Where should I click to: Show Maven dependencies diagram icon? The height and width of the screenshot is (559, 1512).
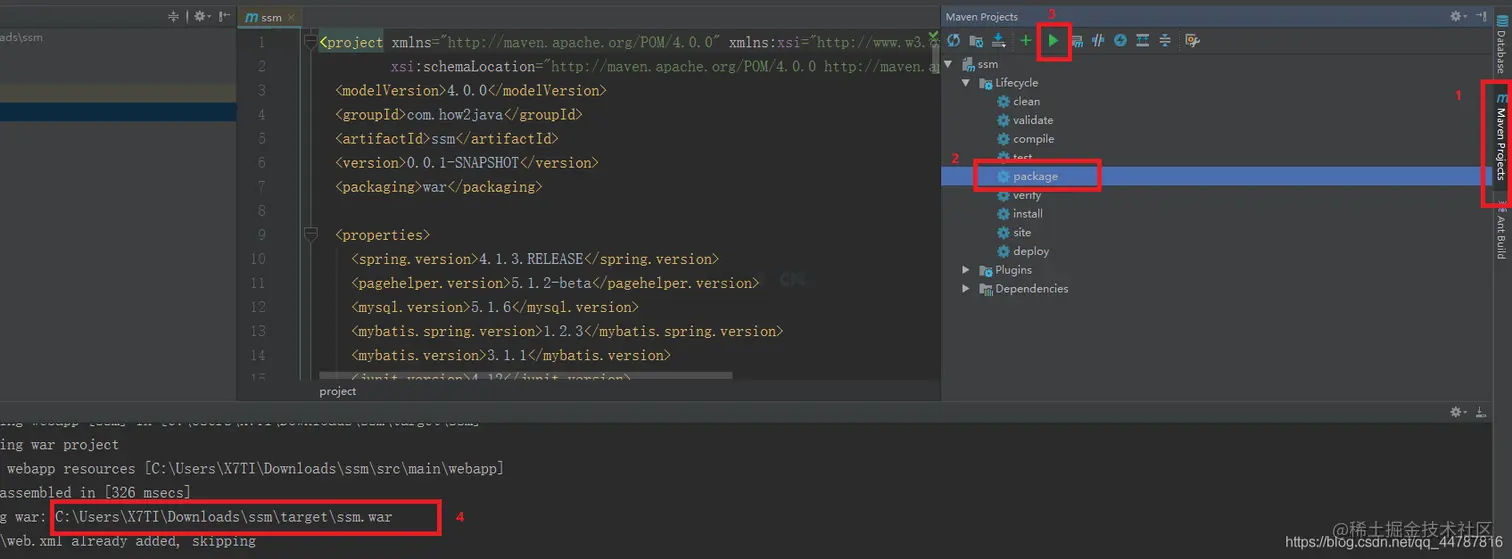click(1142, 41)
